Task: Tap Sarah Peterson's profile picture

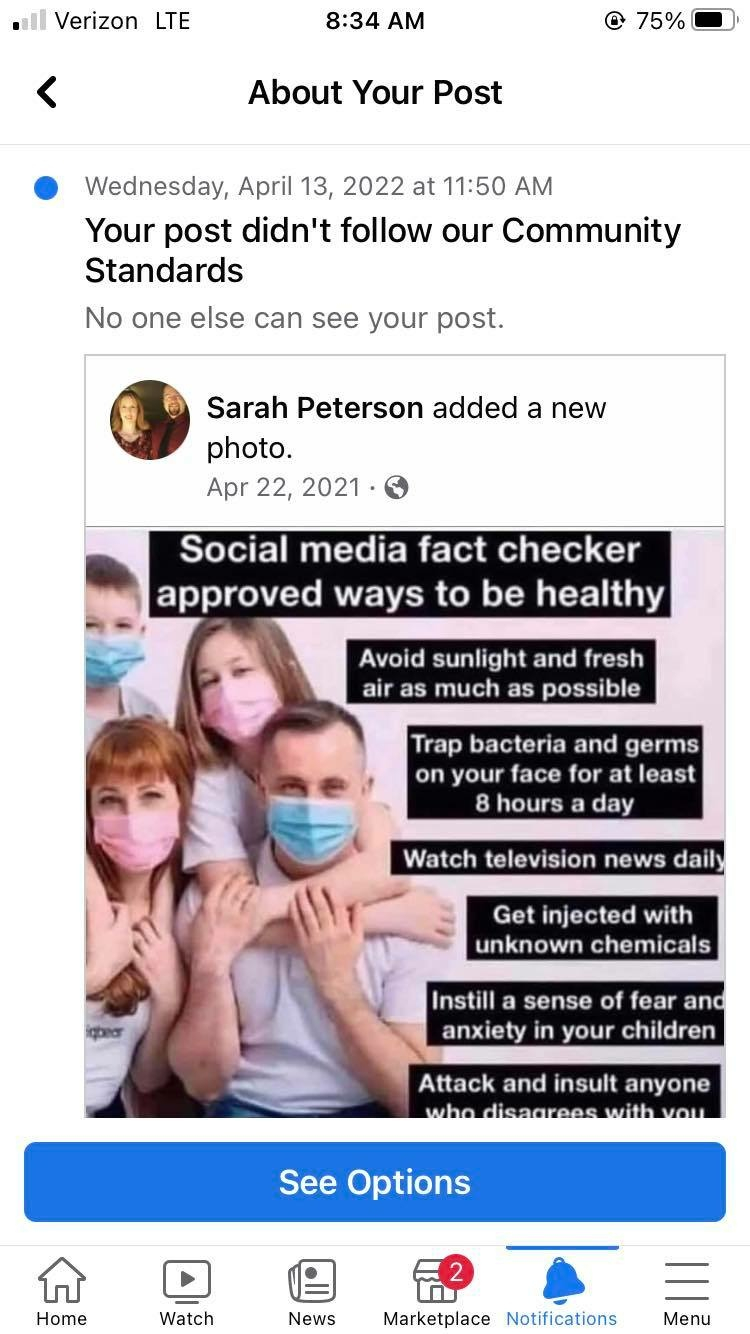Action: tap(150, 420)
